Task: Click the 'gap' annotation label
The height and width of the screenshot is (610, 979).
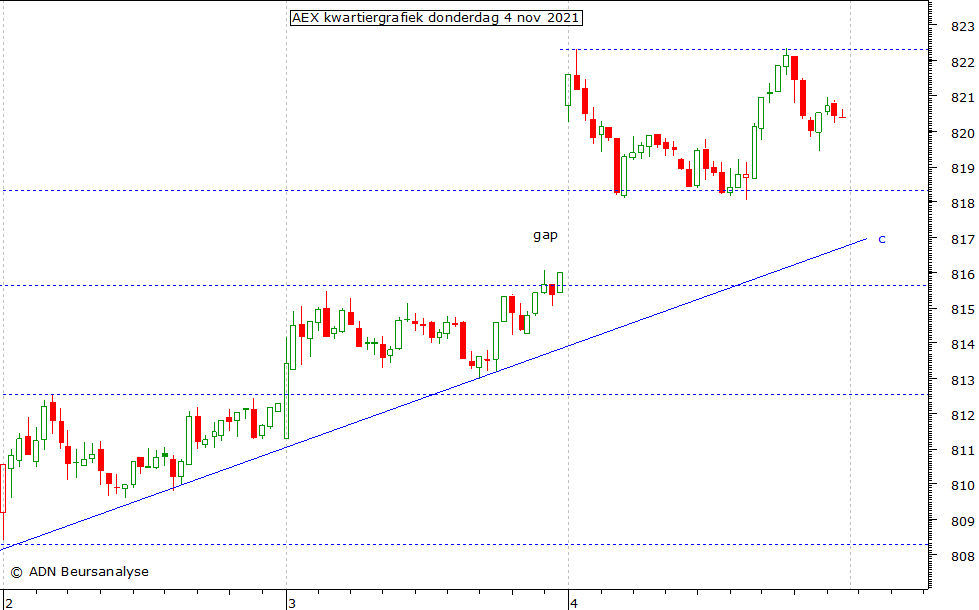Action: click(545, 235)
